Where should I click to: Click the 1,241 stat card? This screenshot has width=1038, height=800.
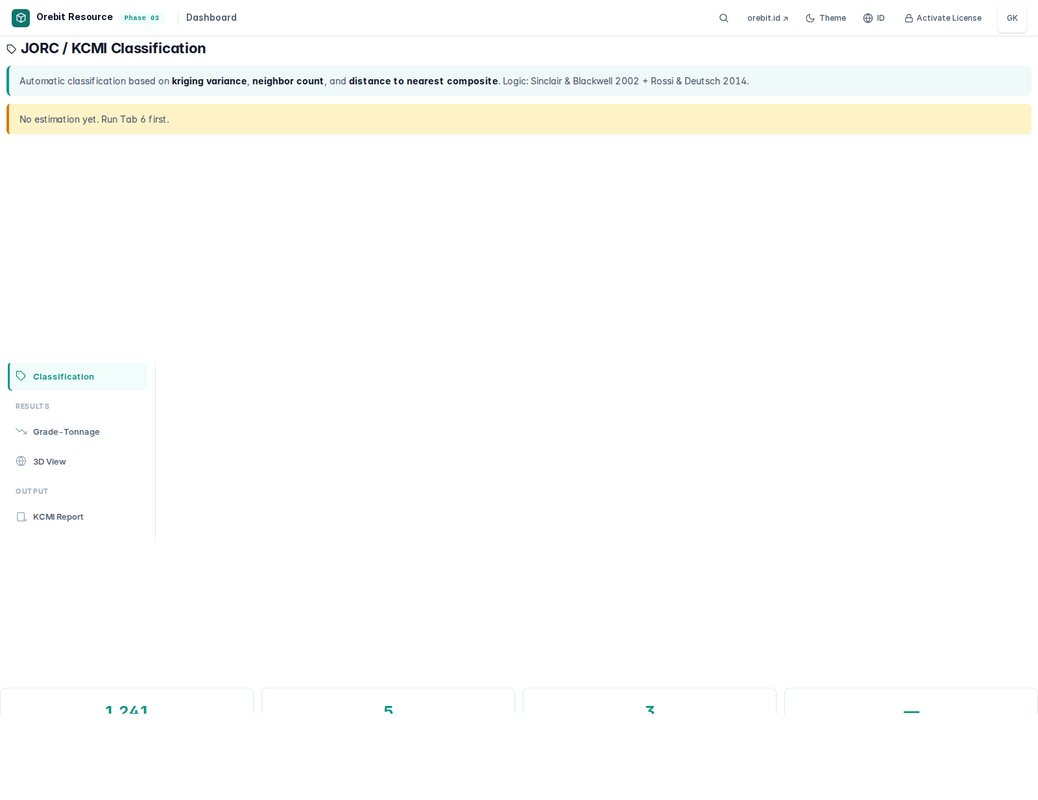click(126, 702)
